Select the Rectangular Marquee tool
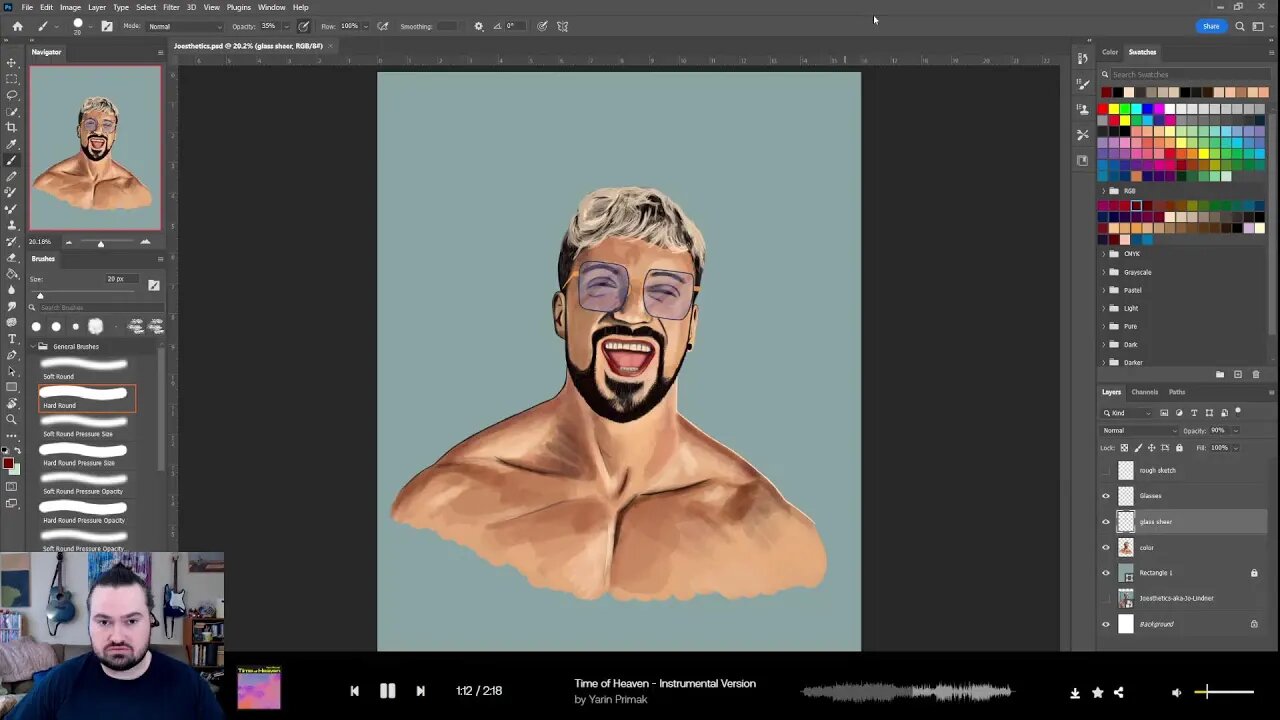Image resolution: width=1280 pixels, height=720 pixels. 12,78
